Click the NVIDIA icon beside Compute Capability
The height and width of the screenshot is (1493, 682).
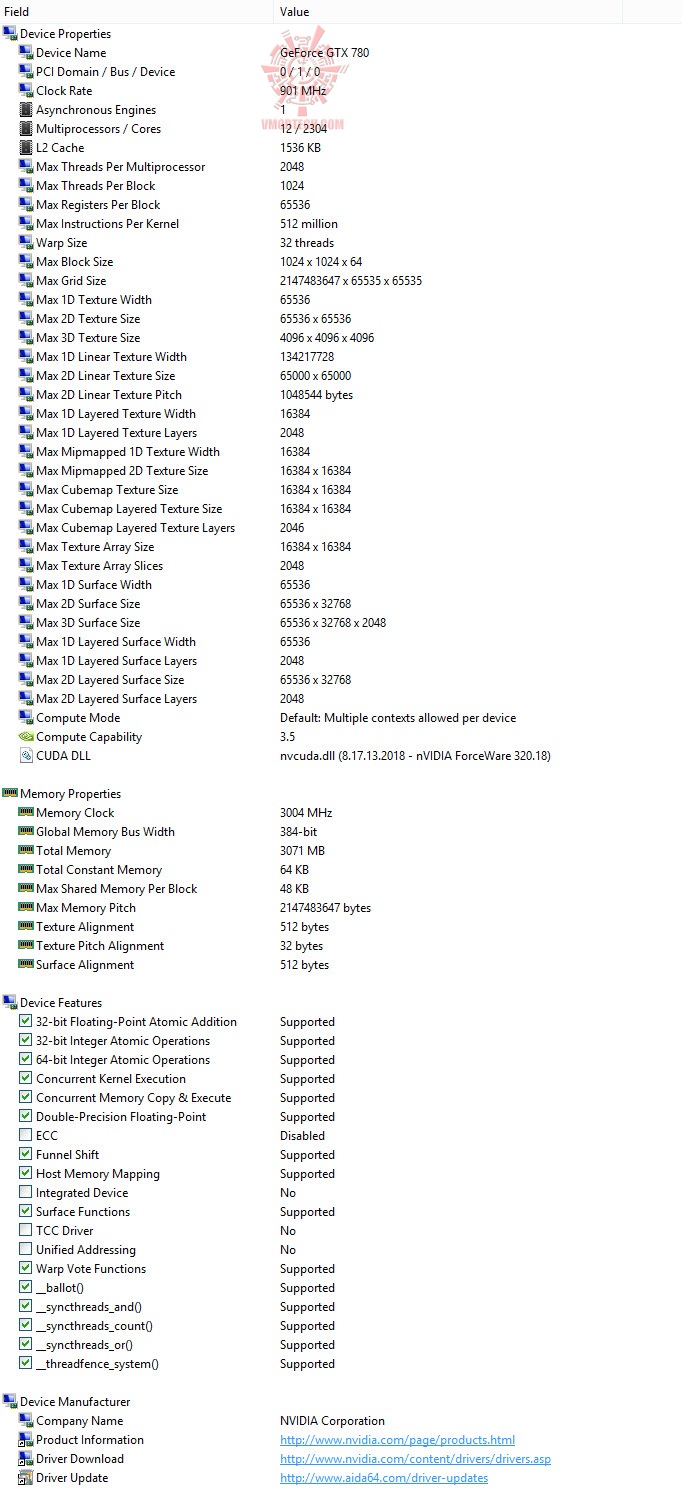(x=26, y=737)
